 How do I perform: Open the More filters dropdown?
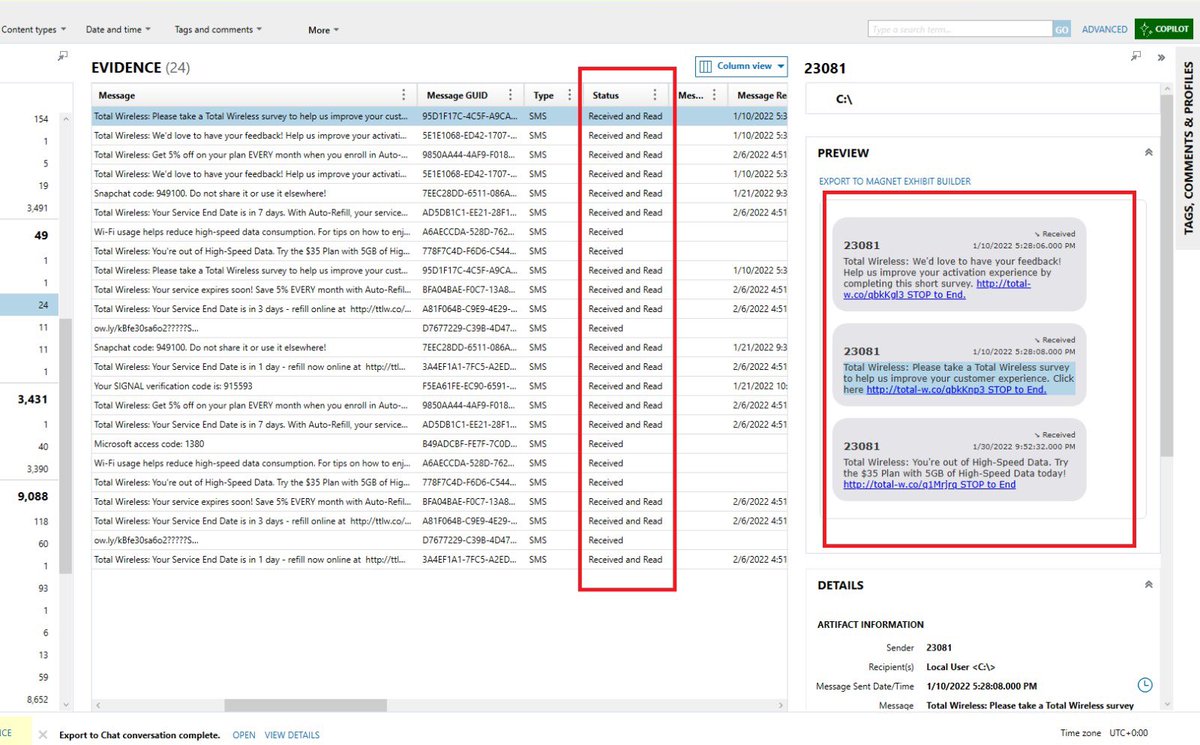pos(323,30)
